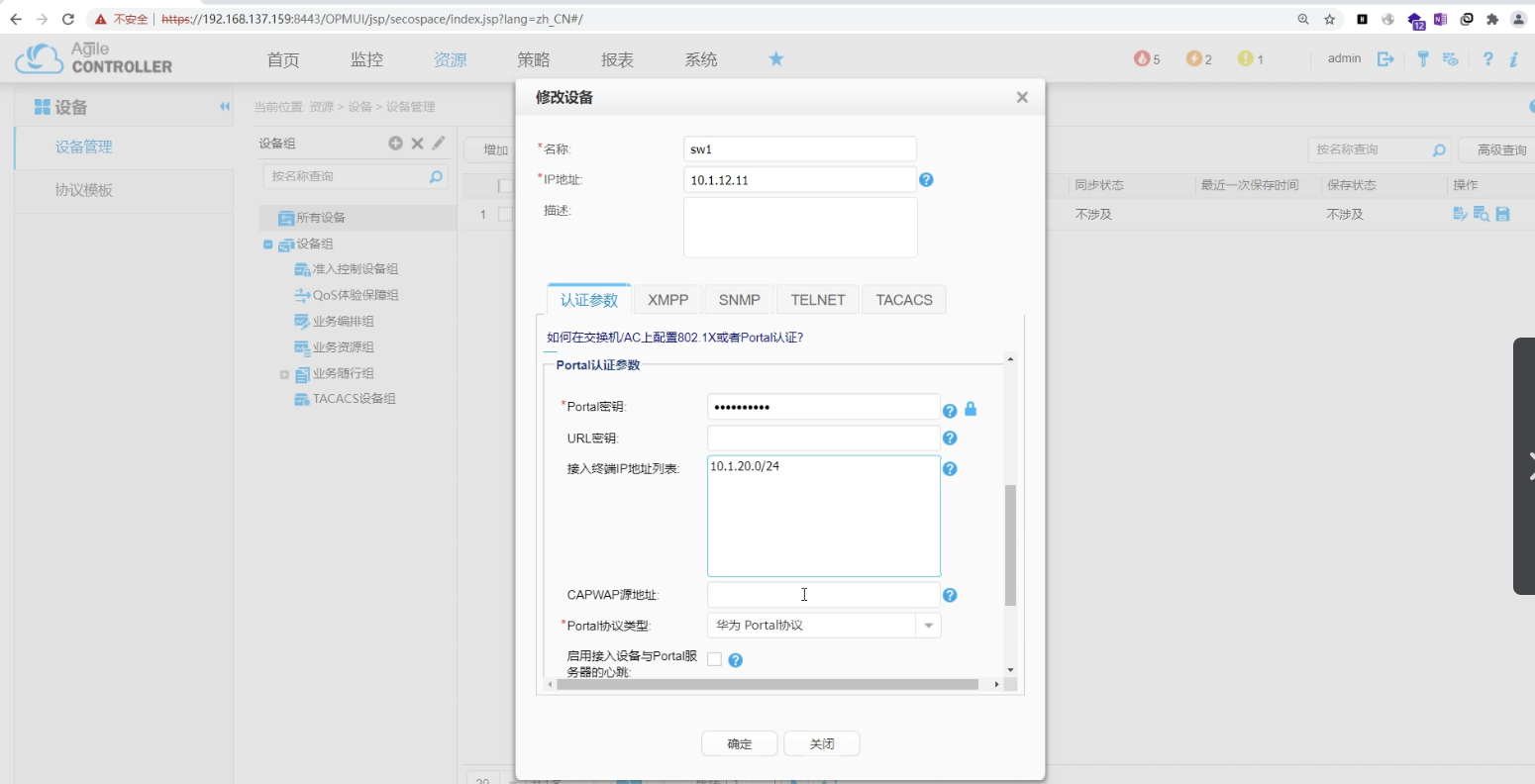This screenshot has width=1535, height=784.
Task: Open the 系统 top menu
Action: point(701,59)
